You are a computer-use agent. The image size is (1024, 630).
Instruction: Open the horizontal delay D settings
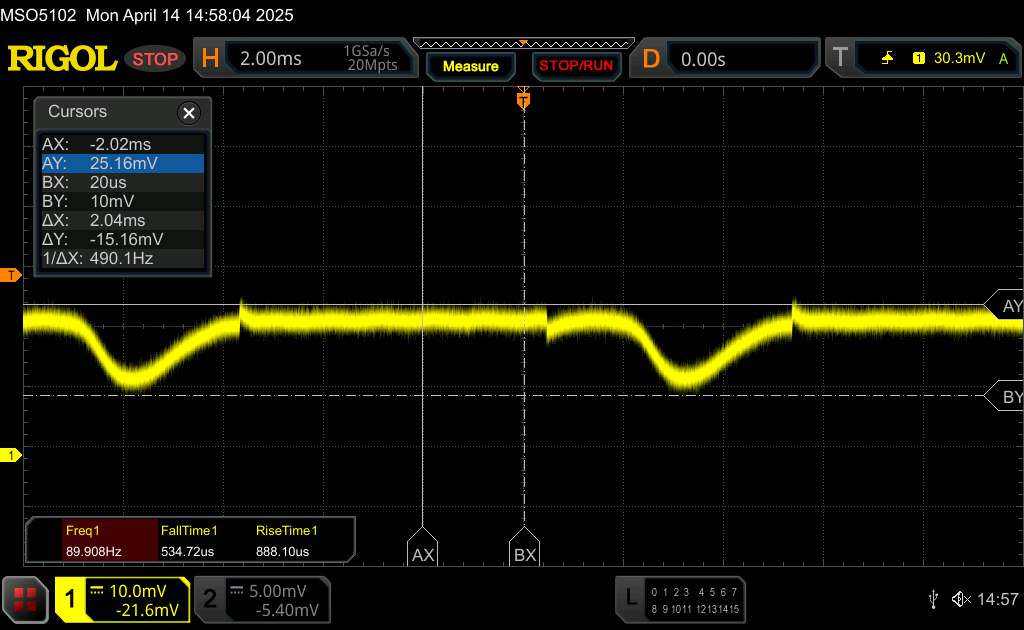(730, 59)
